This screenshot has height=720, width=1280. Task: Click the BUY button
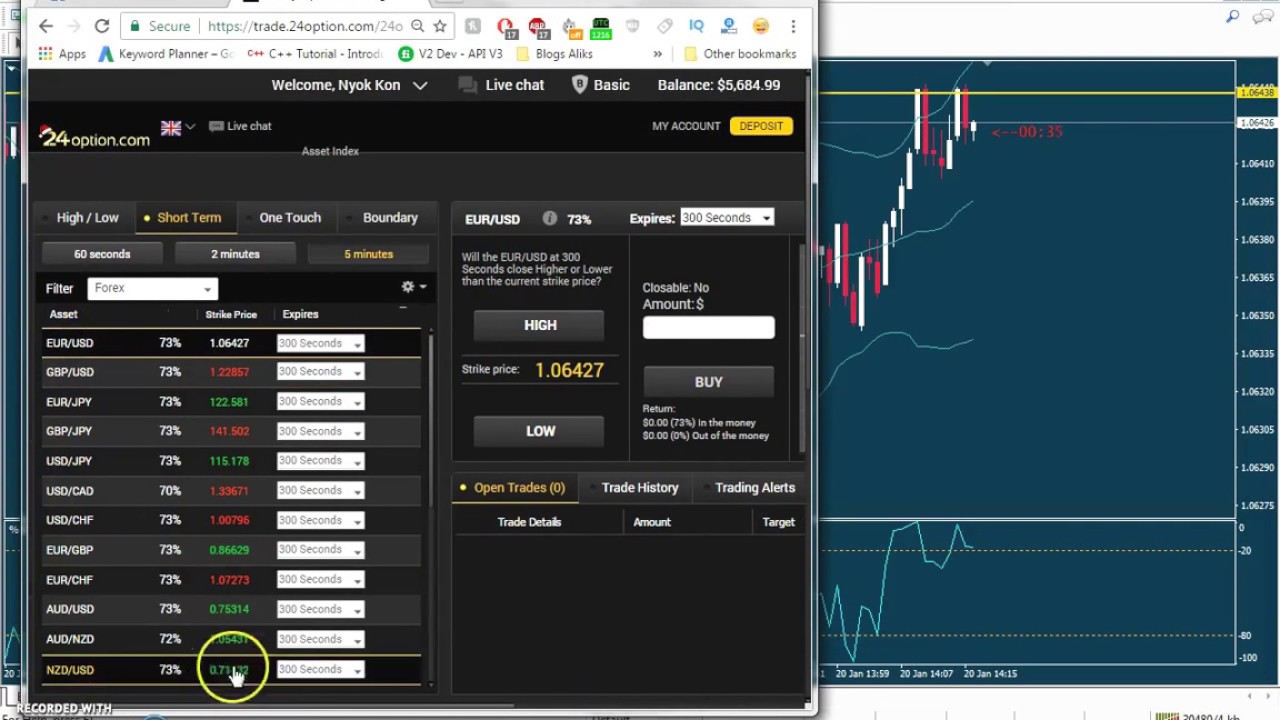tap(708, 382)
